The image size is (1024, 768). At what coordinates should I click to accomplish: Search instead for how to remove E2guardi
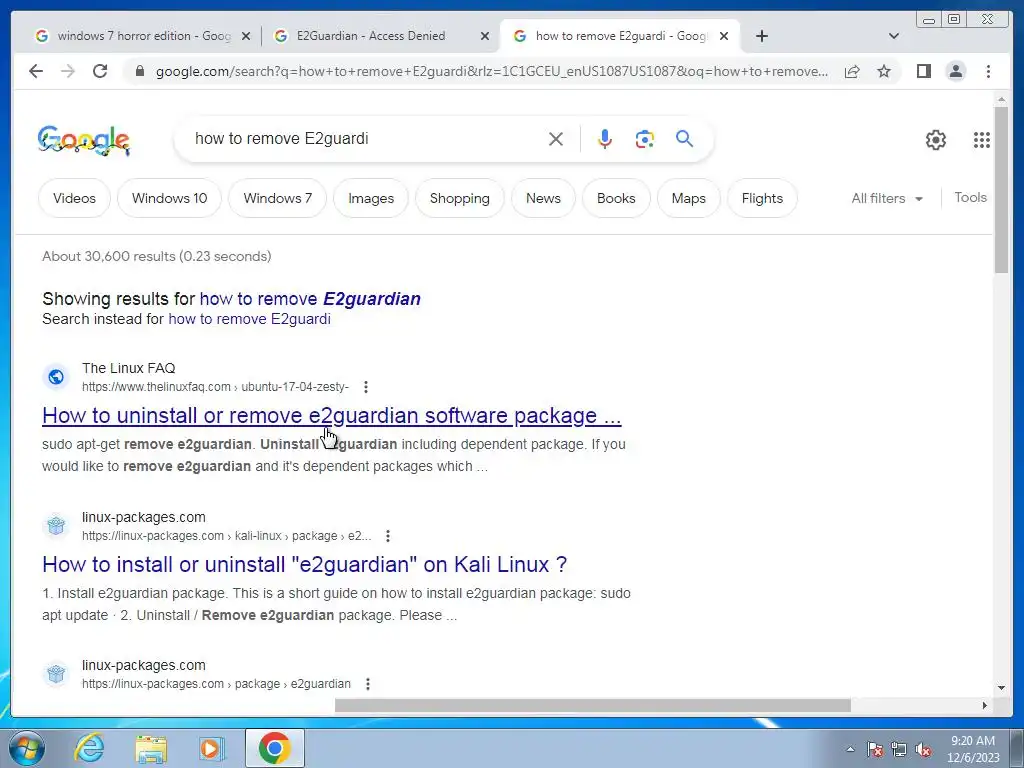pyautogui.click(x=249, y=319)
